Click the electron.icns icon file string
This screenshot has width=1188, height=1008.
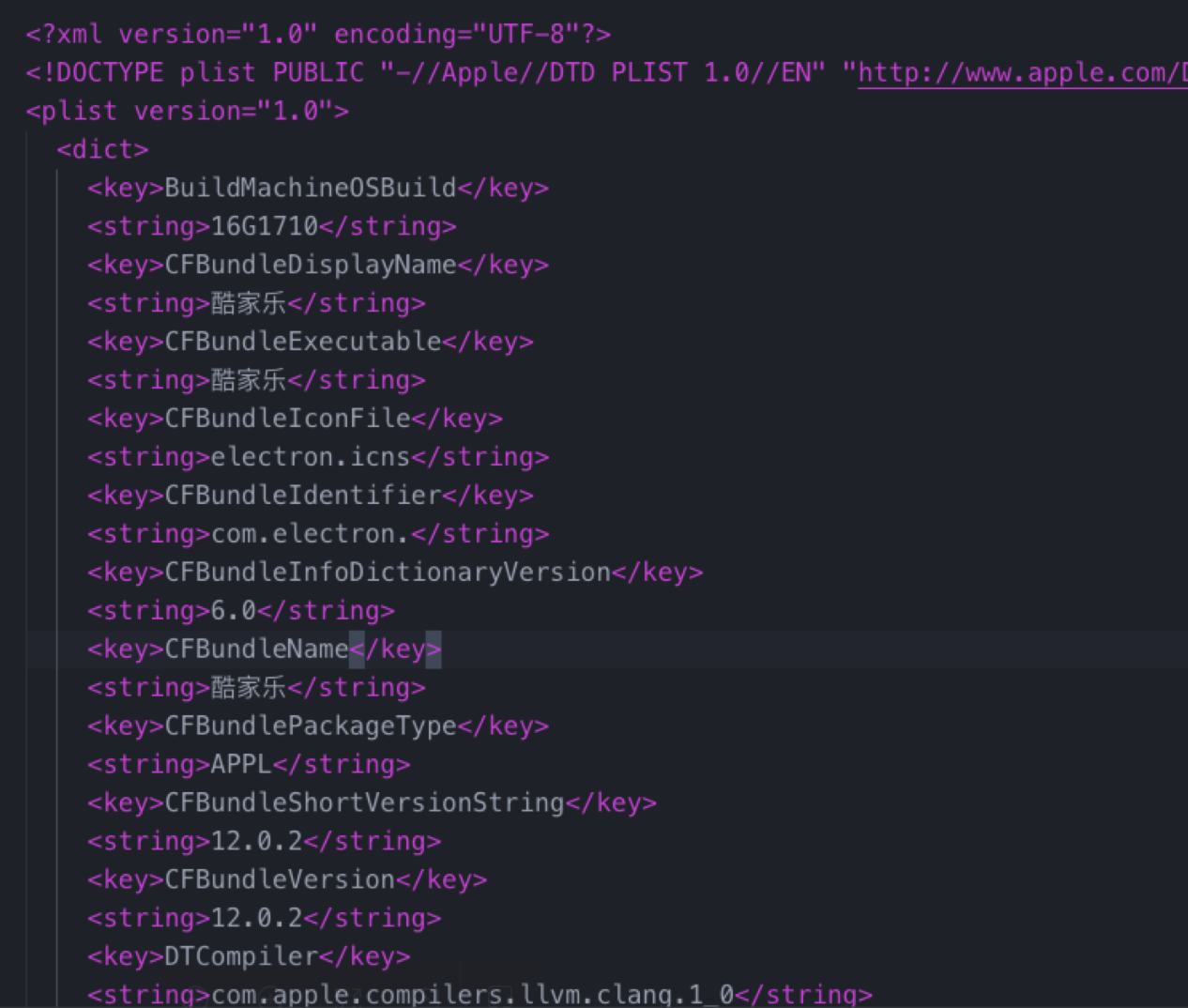pos(258,456)
